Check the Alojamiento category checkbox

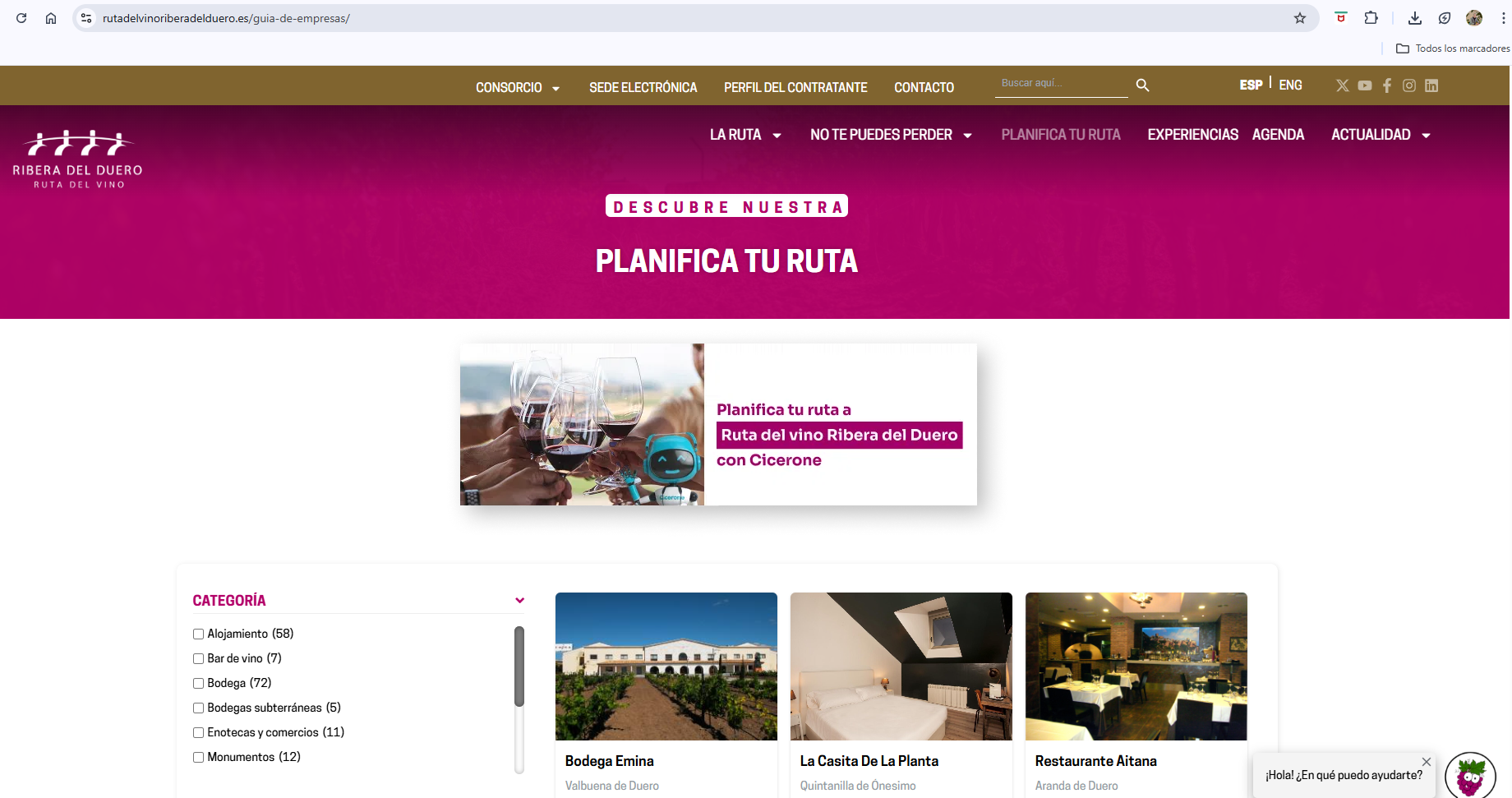tap(198, 634)
